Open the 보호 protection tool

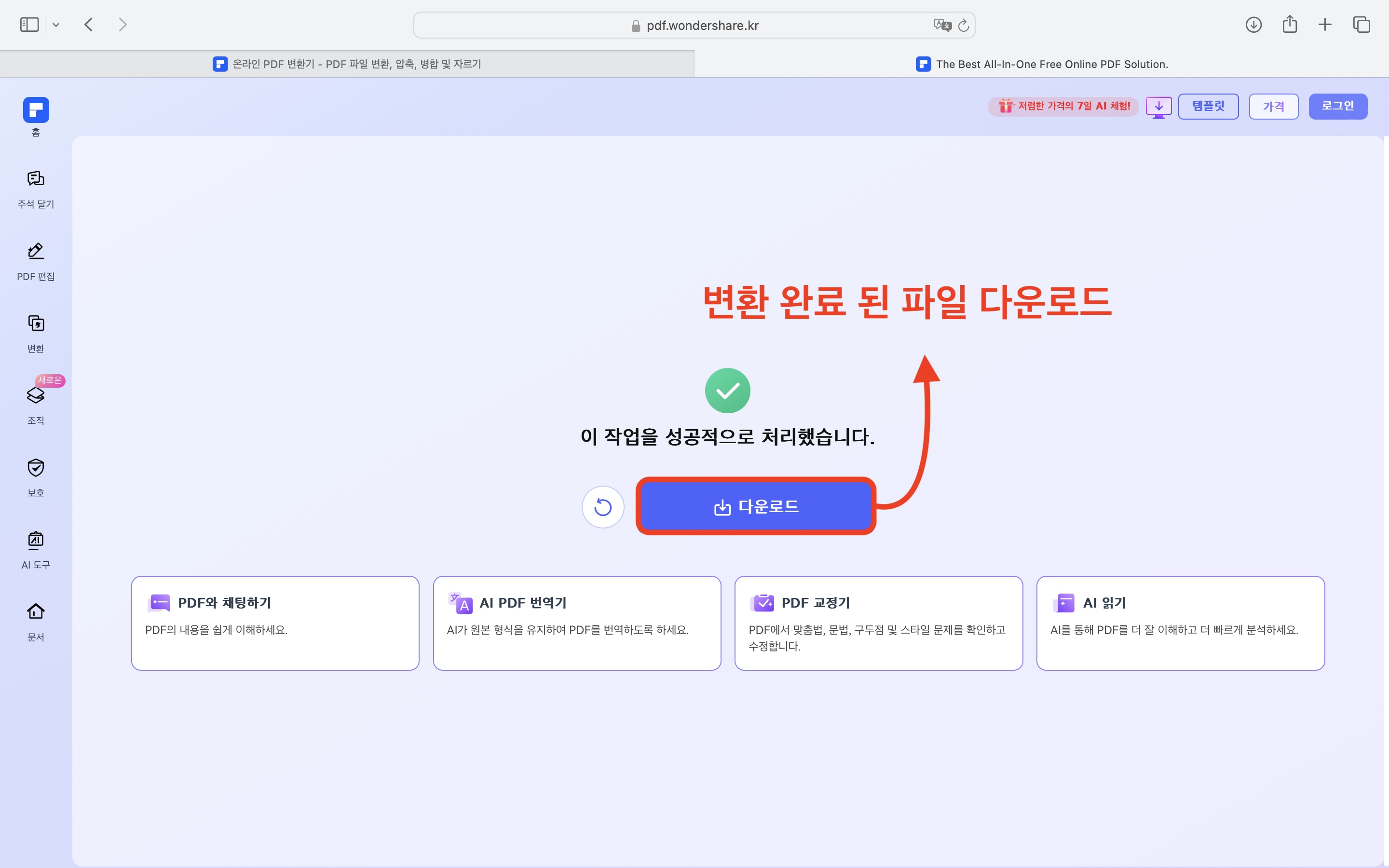36,476
